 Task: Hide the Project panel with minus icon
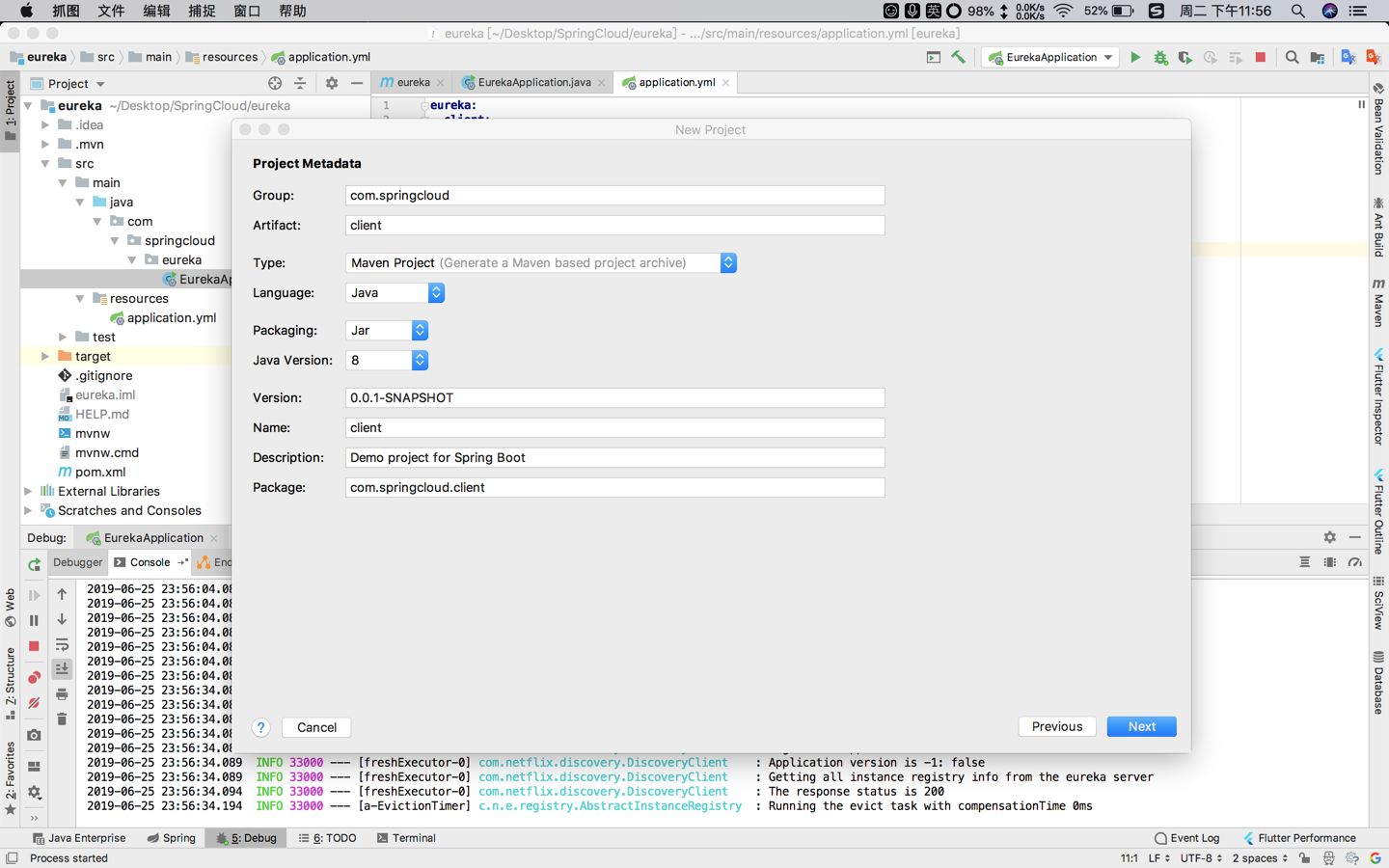pyautogui.click(x=357, y=84)
